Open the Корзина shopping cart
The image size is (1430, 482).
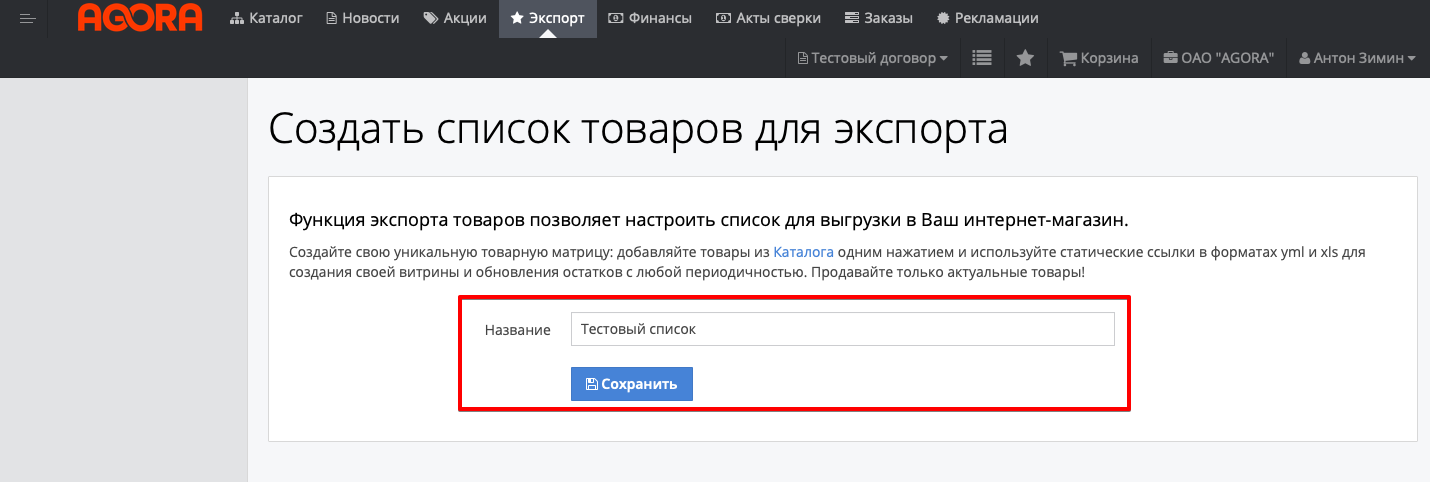[1099, 58]
